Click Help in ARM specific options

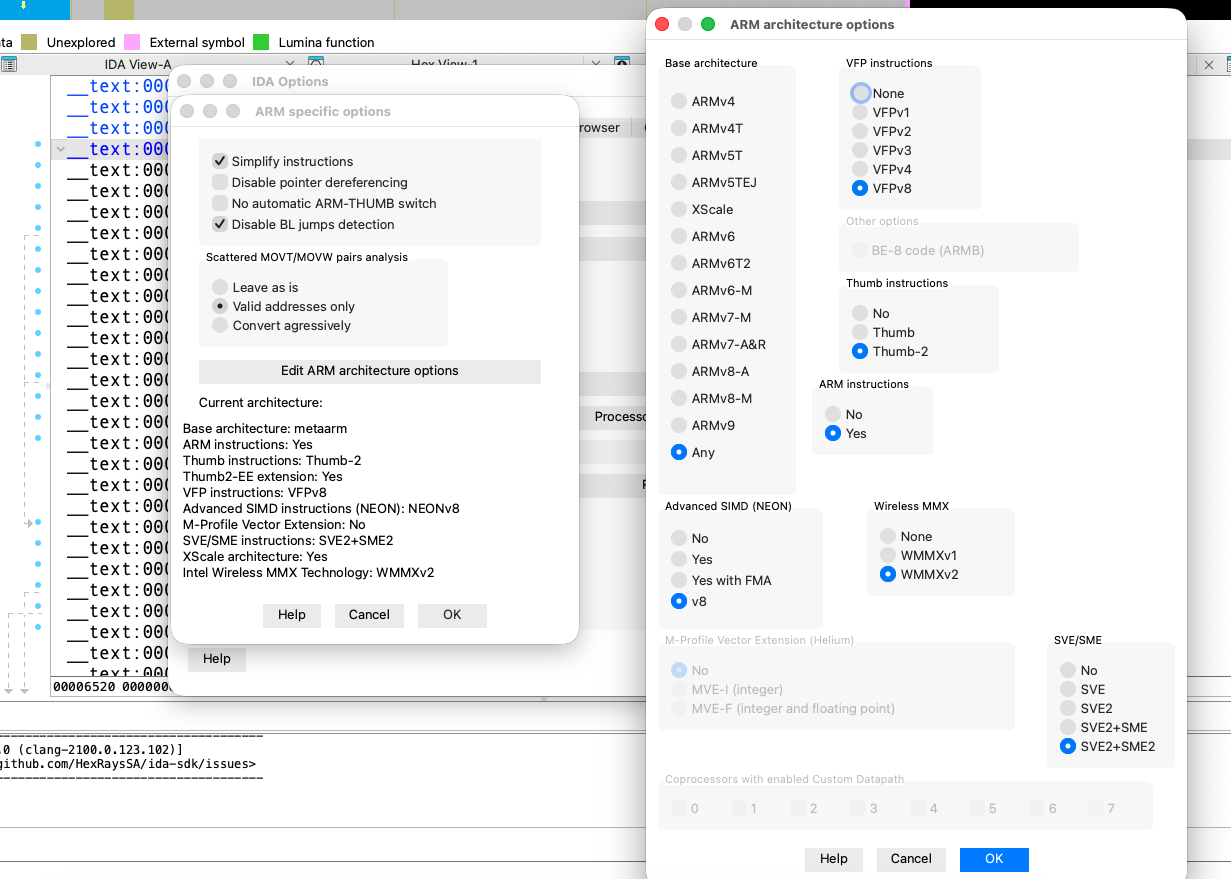292,615
